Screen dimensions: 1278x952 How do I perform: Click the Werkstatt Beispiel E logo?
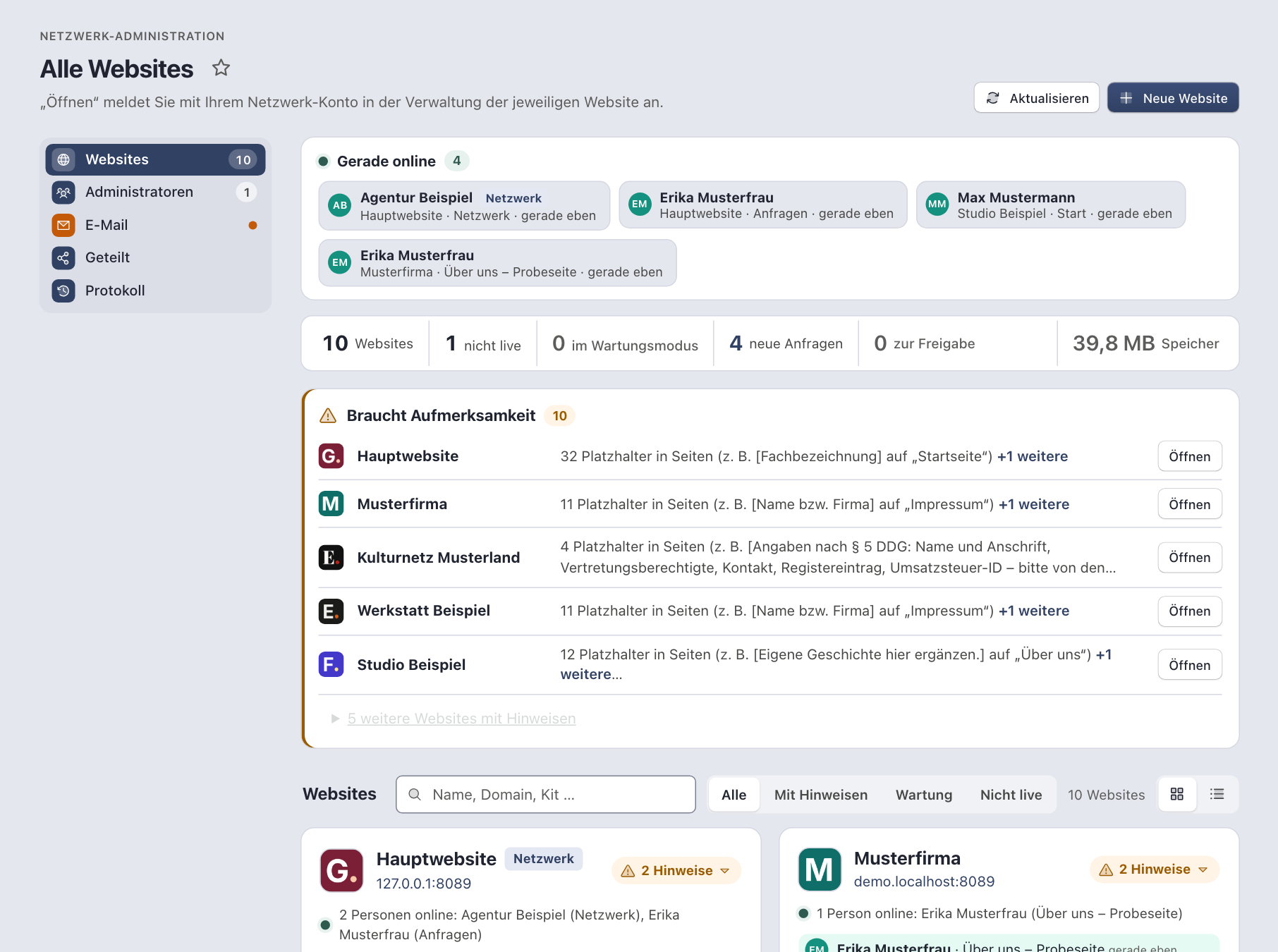coord(331,611)
